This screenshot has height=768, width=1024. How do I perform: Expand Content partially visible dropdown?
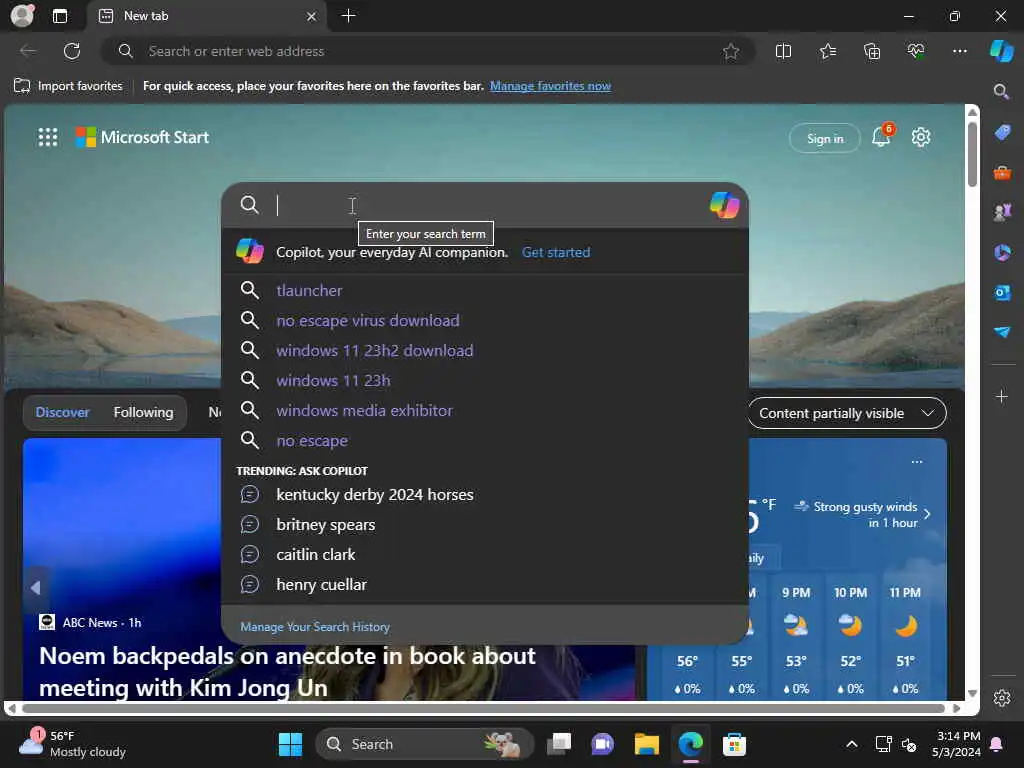tap(847, 413)
